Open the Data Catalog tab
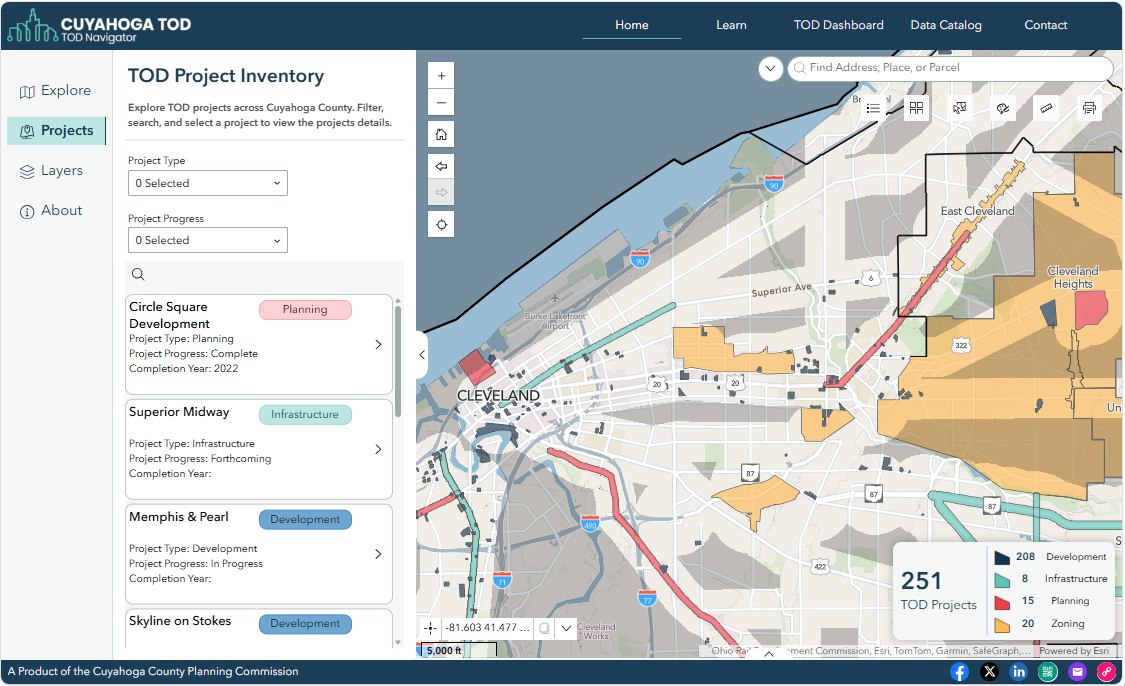Image resolution: width=1125 pixels, height=686 pixels. (x=946, y=25)
